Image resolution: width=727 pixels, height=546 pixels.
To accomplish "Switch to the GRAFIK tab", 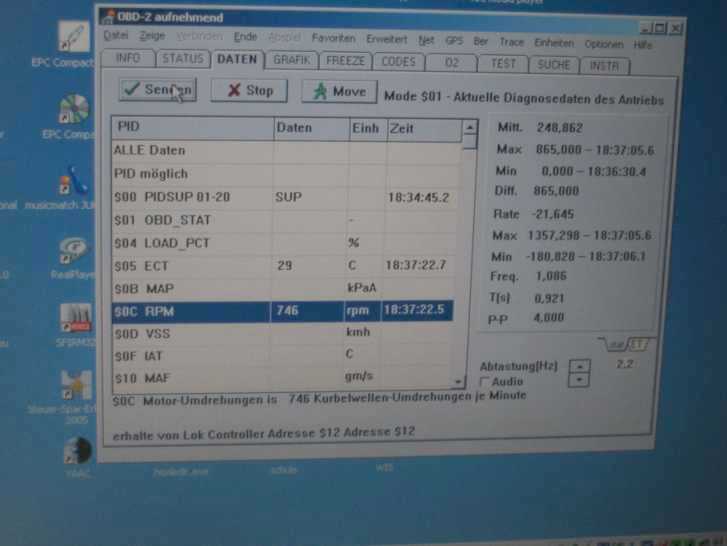I will [292, 60].
